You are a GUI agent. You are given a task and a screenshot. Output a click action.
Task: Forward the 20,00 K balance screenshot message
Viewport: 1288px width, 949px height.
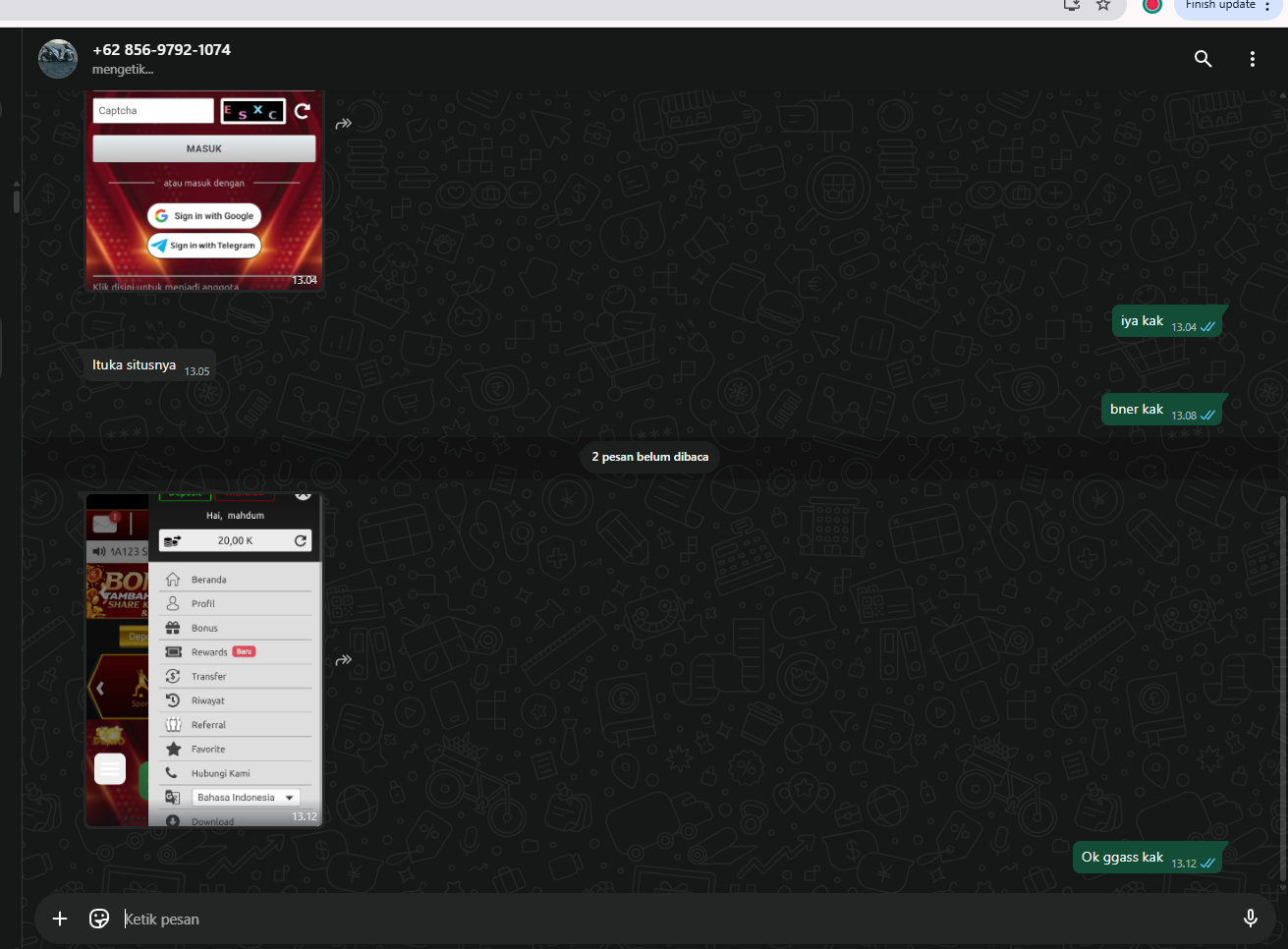(x=343, y=660)
